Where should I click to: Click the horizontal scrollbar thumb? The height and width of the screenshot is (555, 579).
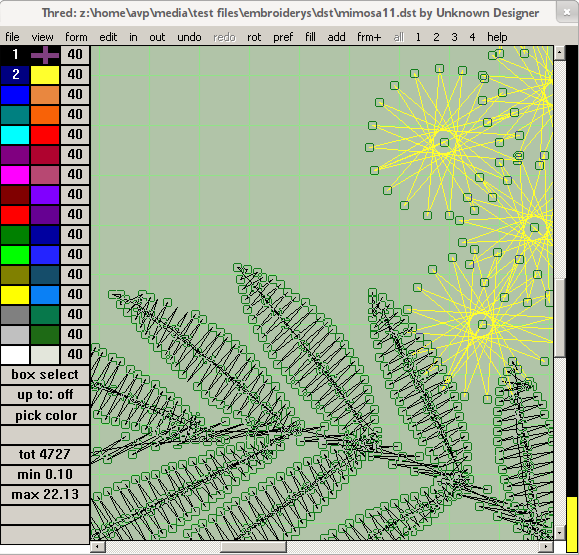pyautogui.click(x=253, y=547)
